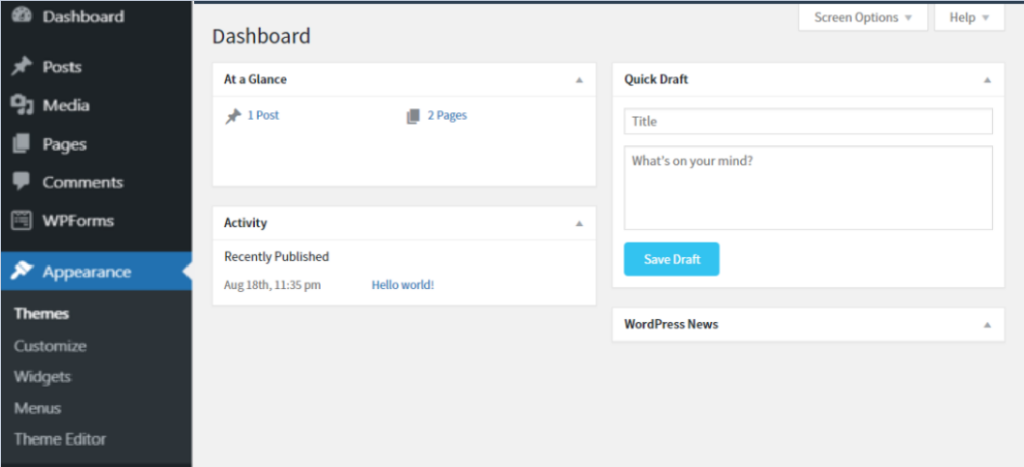Image resolution: width=1024 pixels, height=467 pixels.
Task: Click the pages icon beside 2 Pages
Action: click(413, 116)
